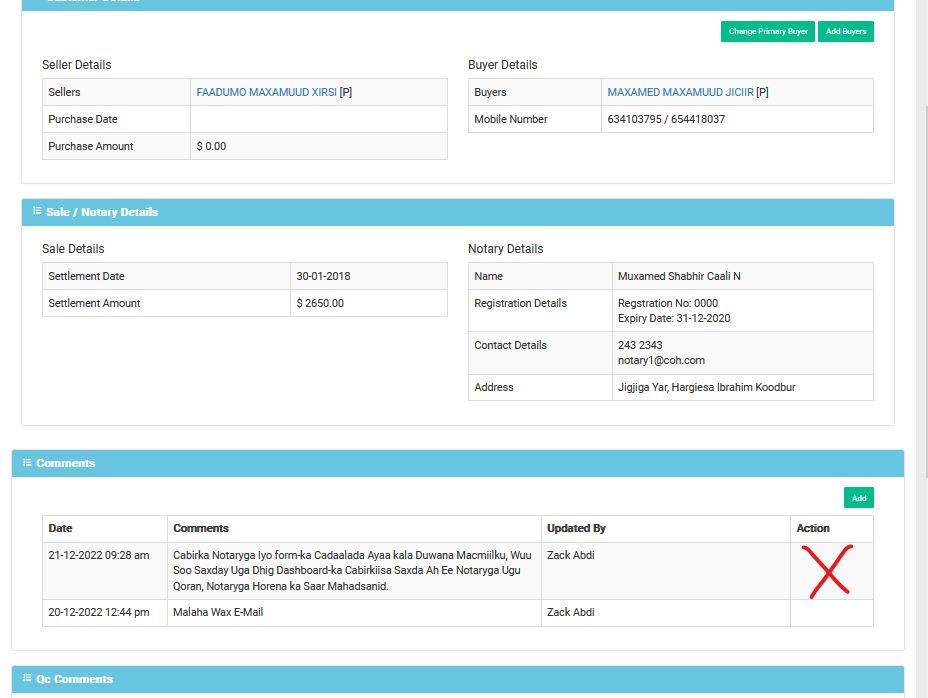This screenshot has width=928, height=698.
Task: Click the Qc Comments panel title
Action: [x=75, y=679]
